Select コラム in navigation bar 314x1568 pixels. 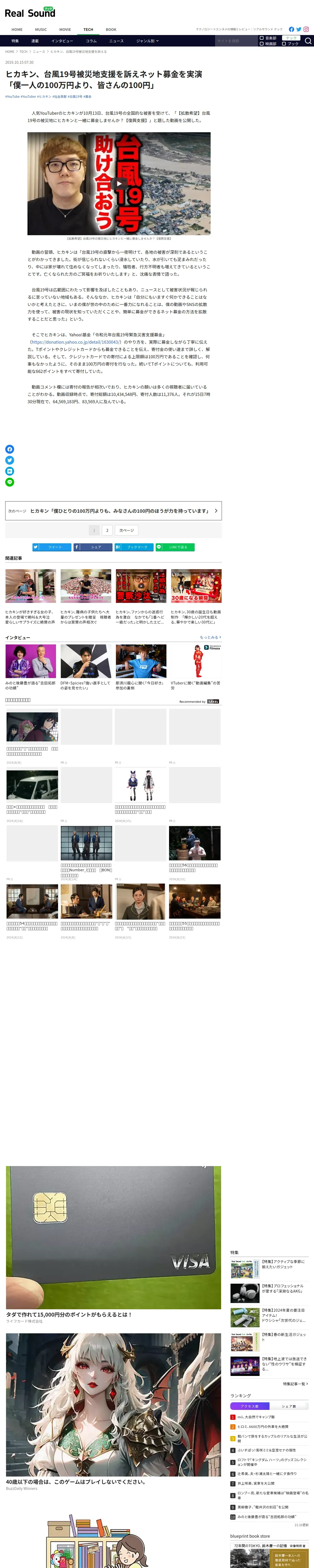pyautogui.click(x=92, y=41)
